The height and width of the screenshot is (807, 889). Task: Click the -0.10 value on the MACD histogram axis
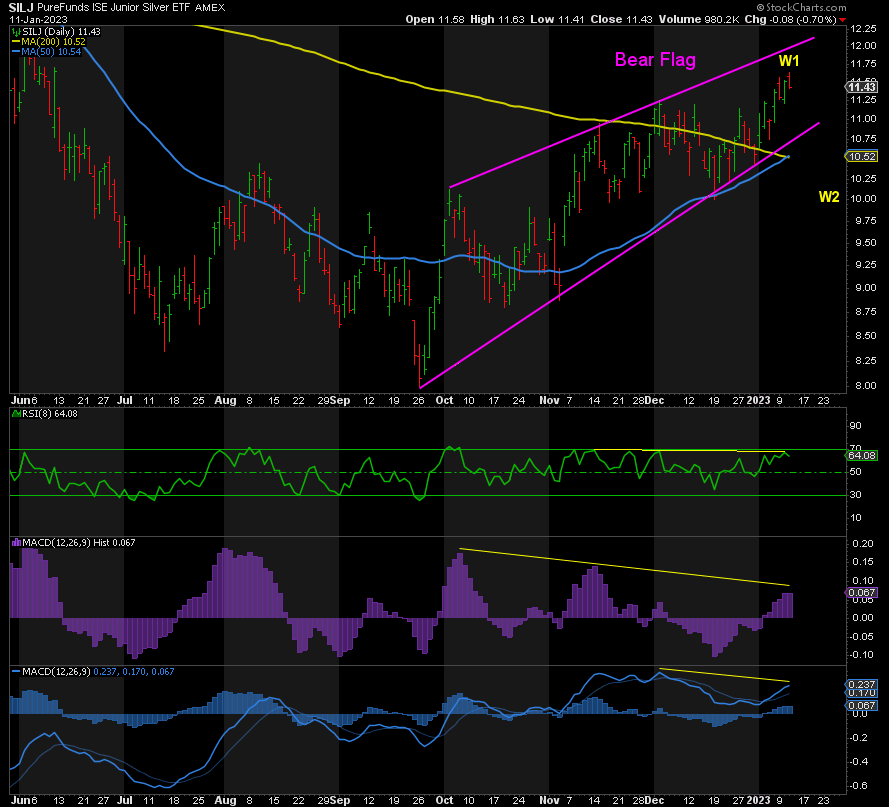pyautogui.click(x=861, y=655)
